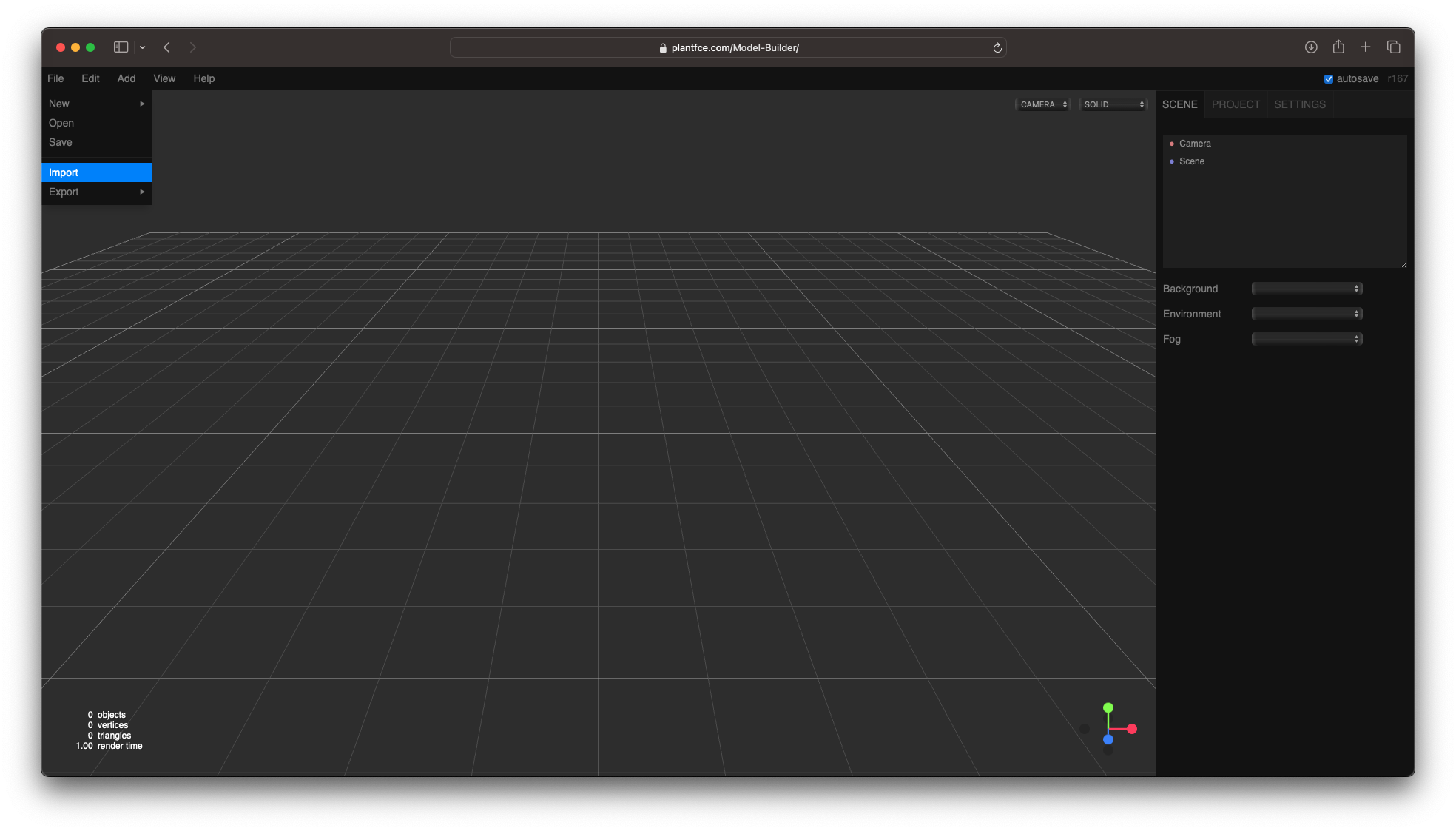Screen dimensions: 1456x831
Task: Open Downloads via the toolbar icon
Action: (x=1310, y=47)
